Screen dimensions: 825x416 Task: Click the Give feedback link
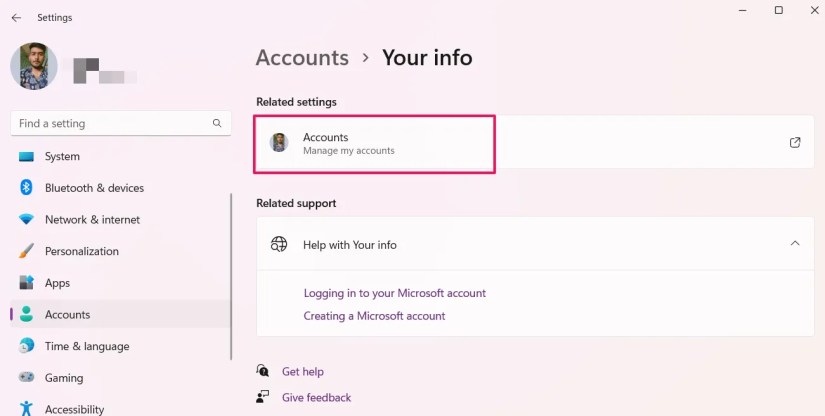tap(316, 398)
